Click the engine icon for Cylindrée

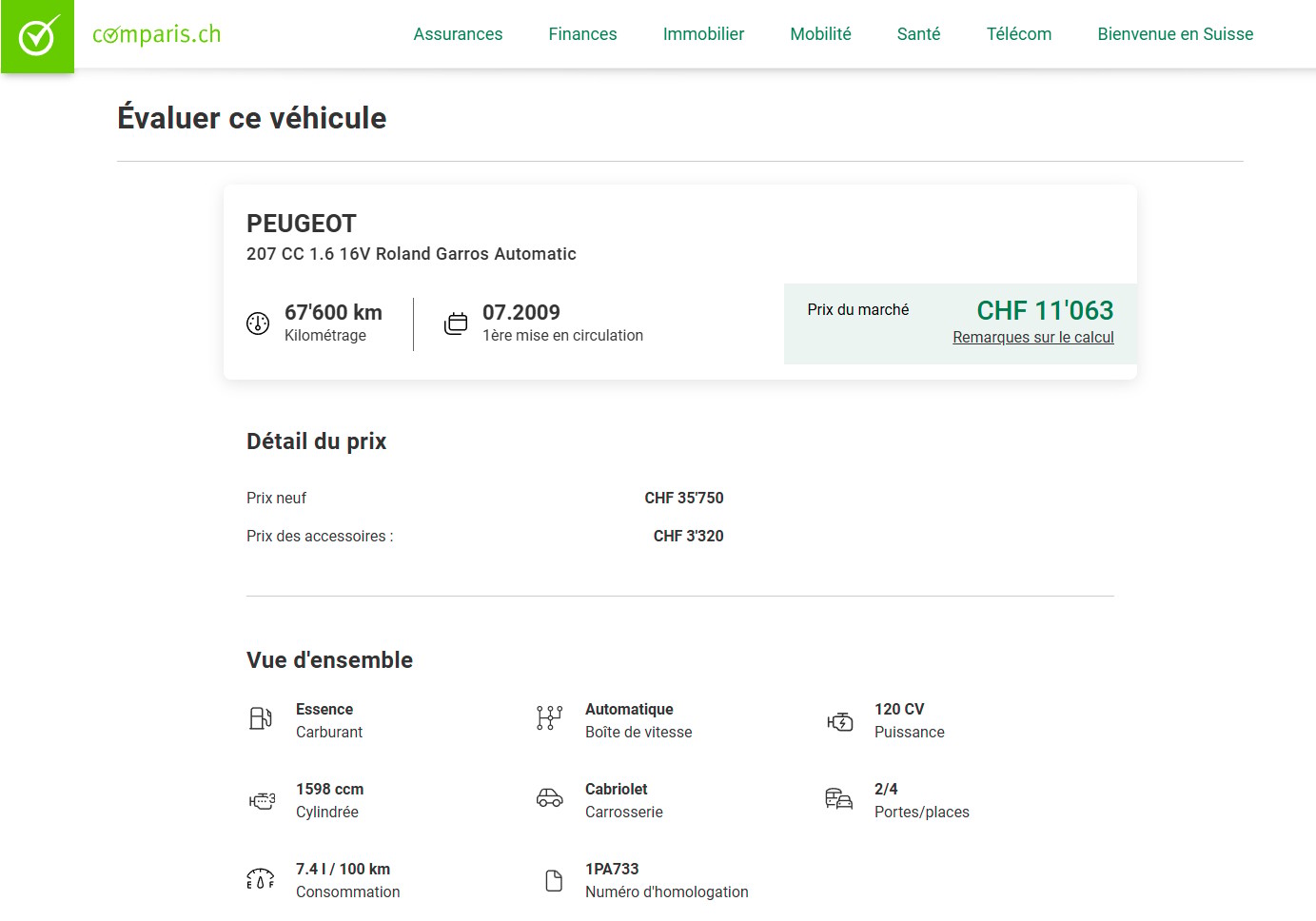(x=262, y=801)
